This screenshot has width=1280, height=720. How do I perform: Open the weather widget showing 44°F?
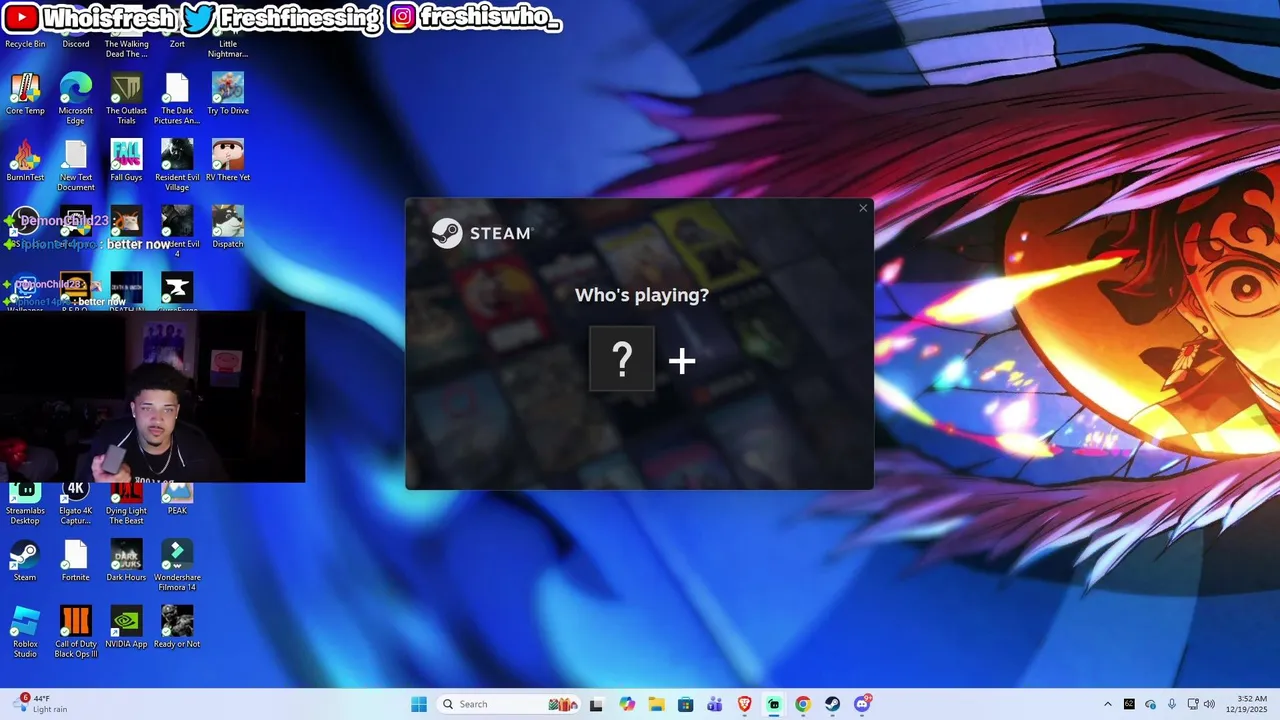click(38, 704)
